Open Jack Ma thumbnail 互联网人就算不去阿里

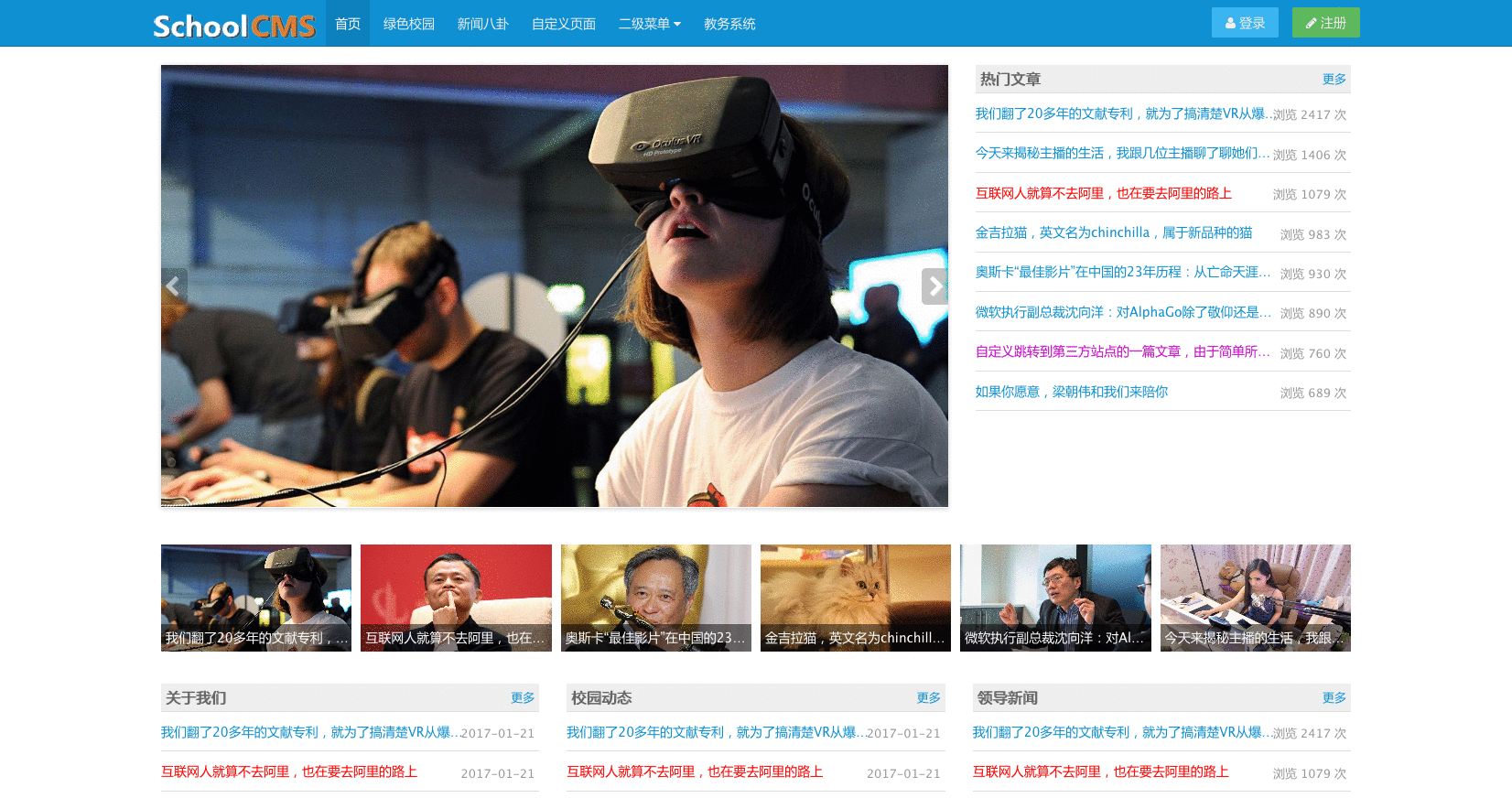pos(456,598)
